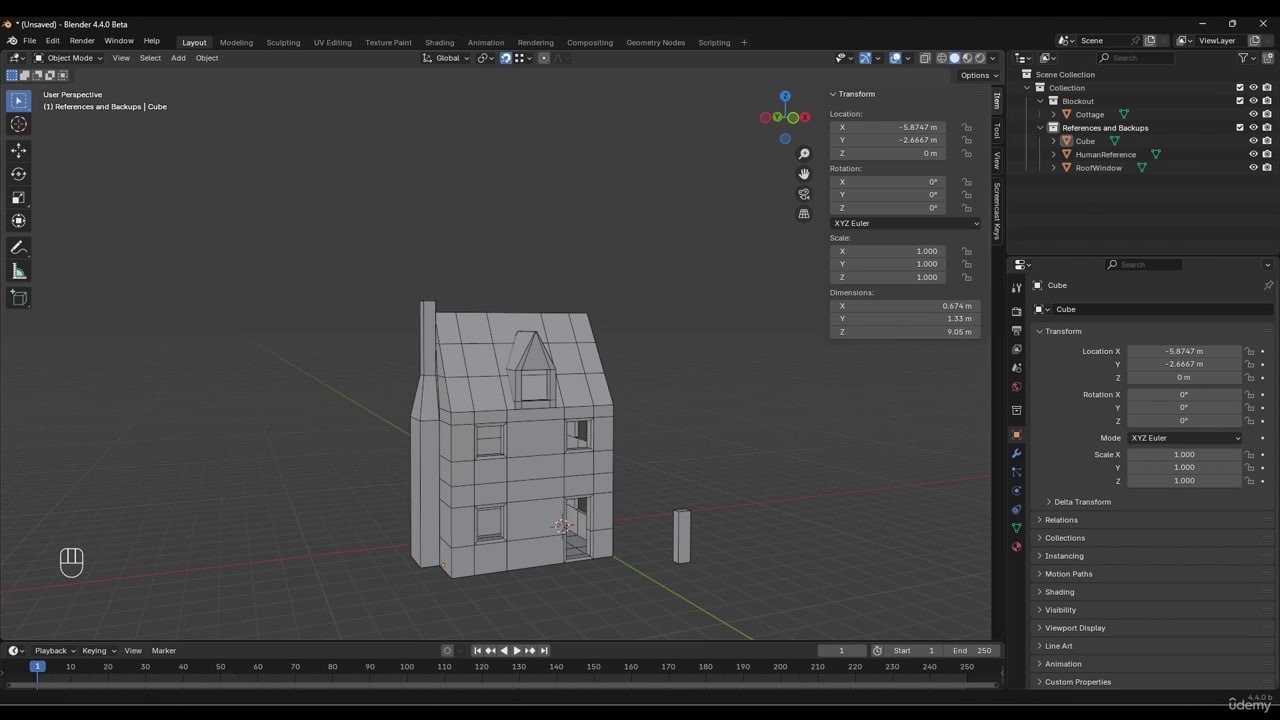Activate the Scale tool
Viewport: 1280px width, 720px height.
point(18,197)
